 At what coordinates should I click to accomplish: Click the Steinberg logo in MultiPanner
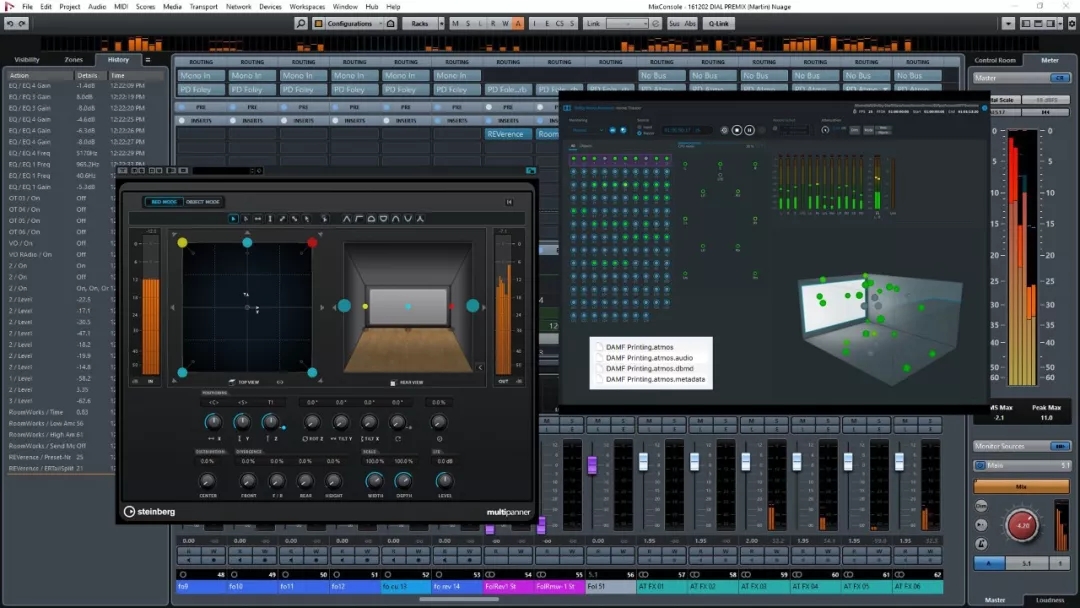pyautogui.click(x=150, y=512)
